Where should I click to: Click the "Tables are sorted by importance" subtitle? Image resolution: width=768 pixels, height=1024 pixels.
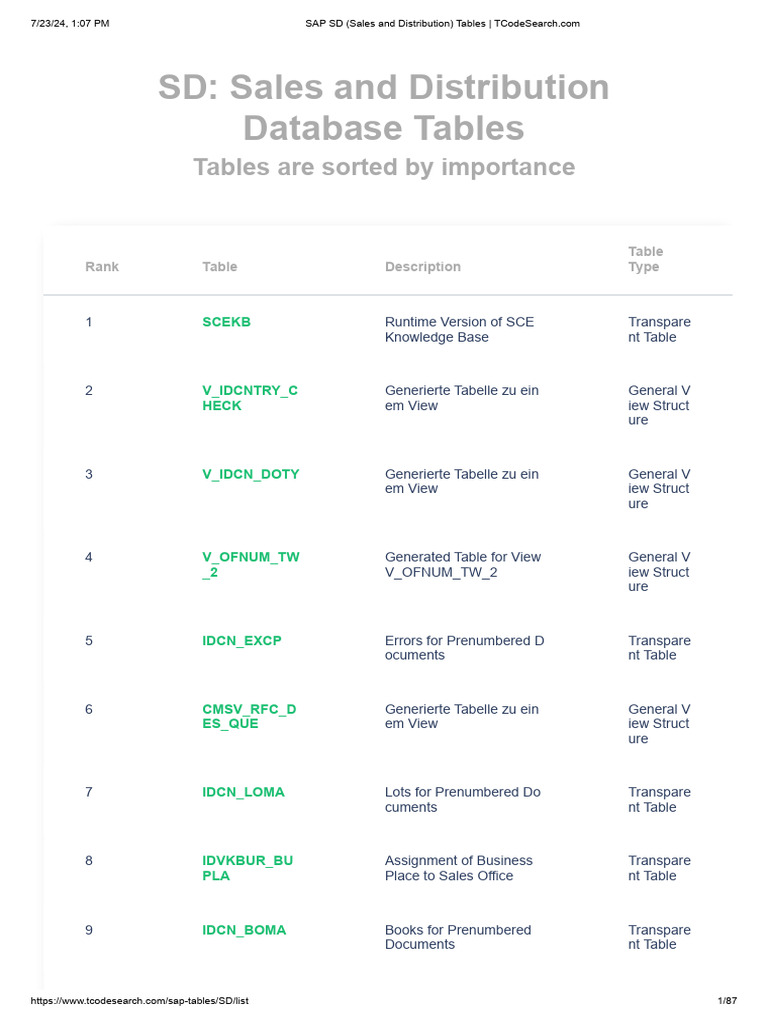(384, 167)
